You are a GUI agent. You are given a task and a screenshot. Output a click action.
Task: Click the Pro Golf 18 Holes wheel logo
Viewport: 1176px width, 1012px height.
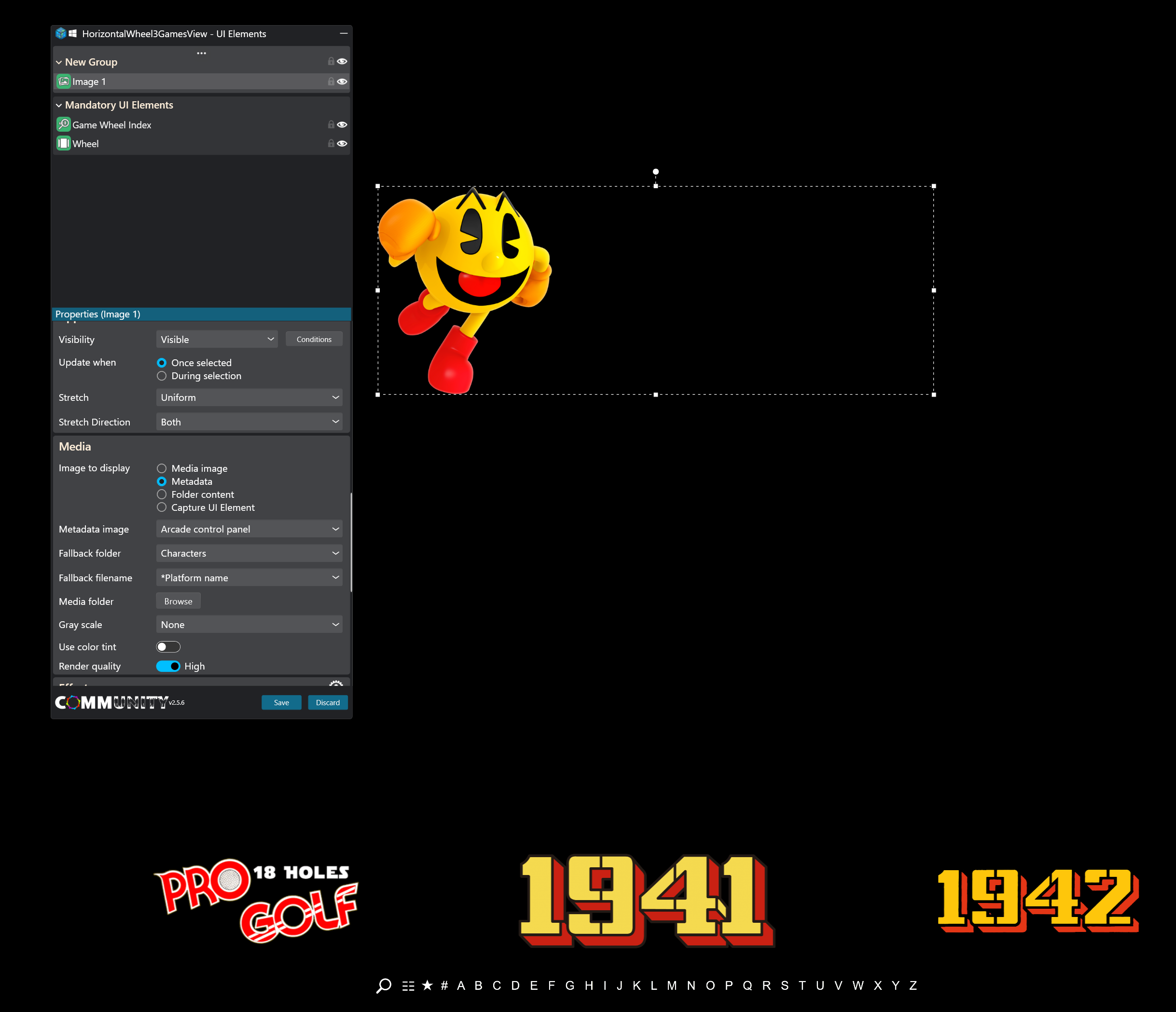[256, 901]
